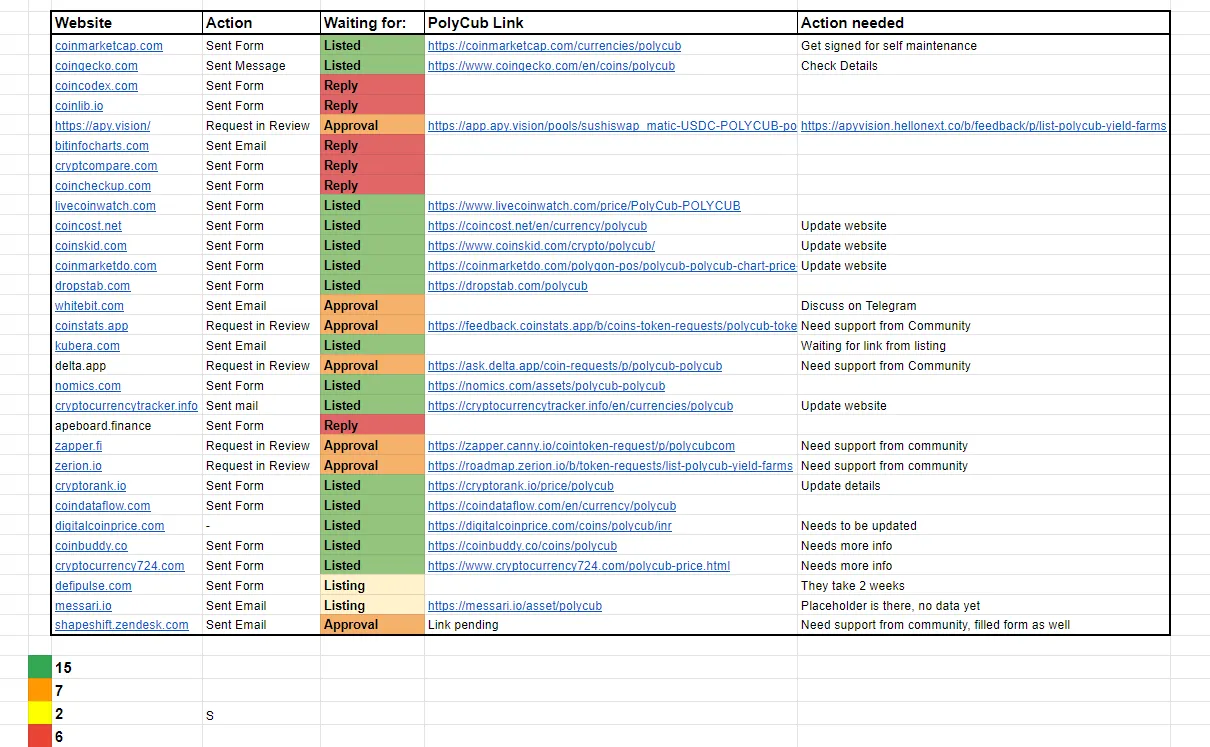Open the apyvision.hellonext.co feedback link
This screenshot has height=747, width=1210.
tap(983, 126)
